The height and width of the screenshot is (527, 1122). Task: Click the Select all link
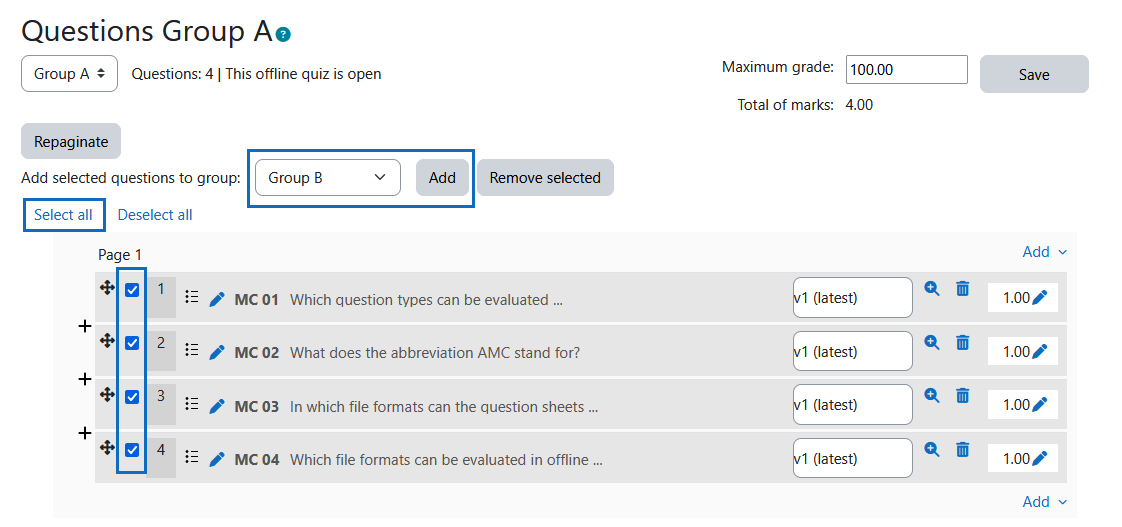point(64,215)
